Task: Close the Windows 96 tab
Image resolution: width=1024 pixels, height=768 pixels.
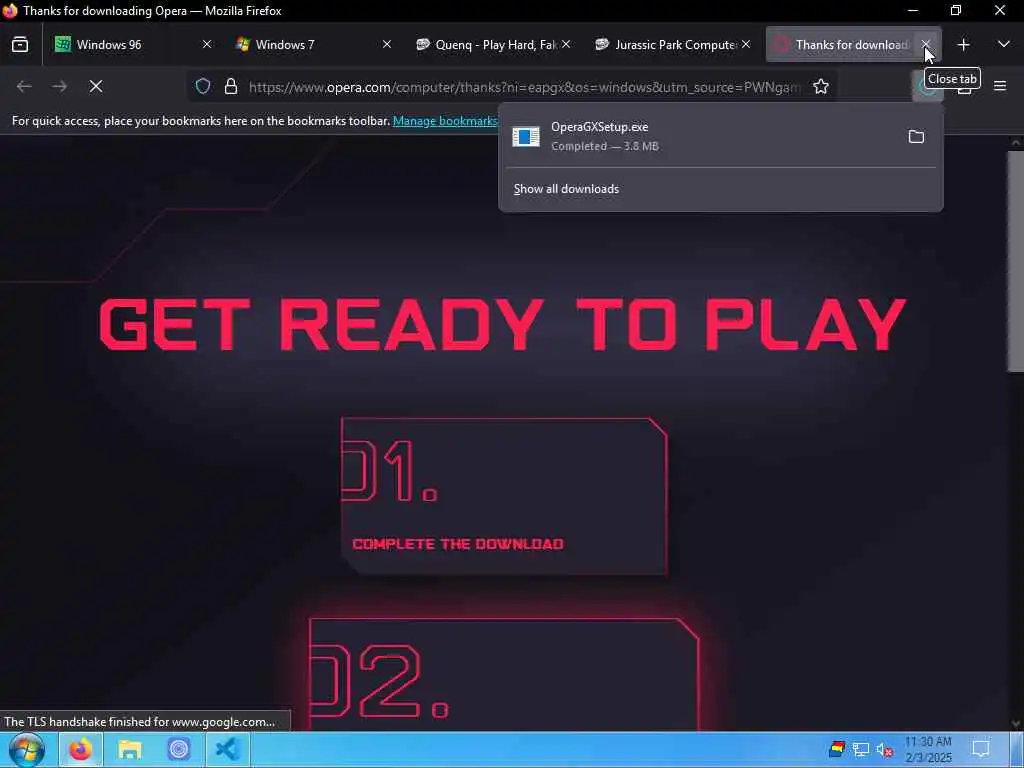Action: pos(206,44)
